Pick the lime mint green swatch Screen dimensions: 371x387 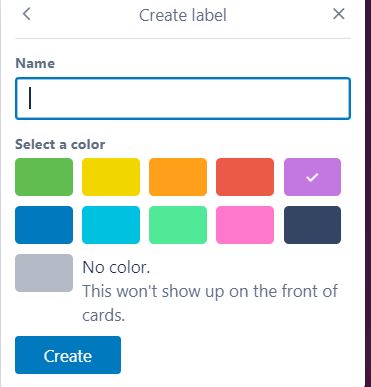coord(178,225)
